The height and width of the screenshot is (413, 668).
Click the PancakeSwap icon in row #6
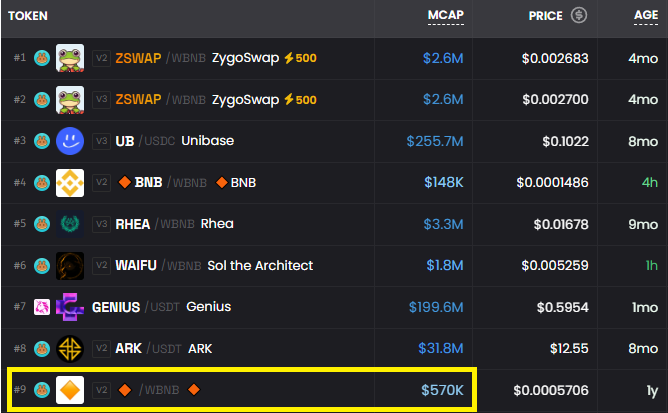click(x=42, y=266)
